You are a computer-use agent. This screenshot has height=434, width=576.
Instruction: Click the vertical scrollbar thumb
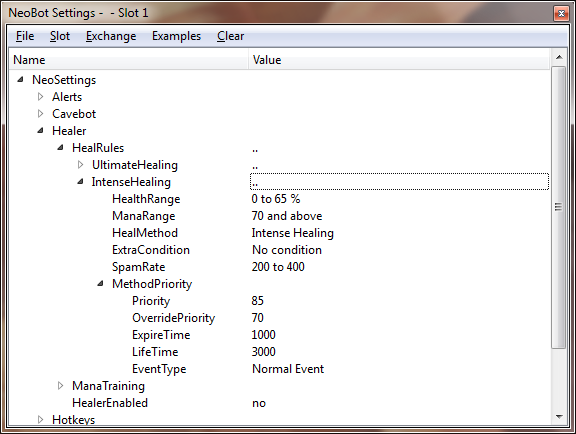[558, 207]
